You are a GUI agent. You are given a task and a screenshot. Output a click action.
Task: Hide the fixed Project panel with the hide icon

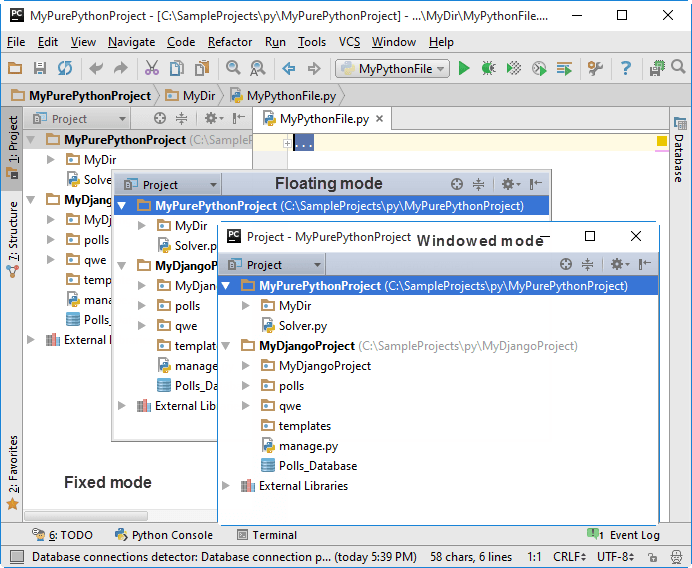[x=239, y=118]
